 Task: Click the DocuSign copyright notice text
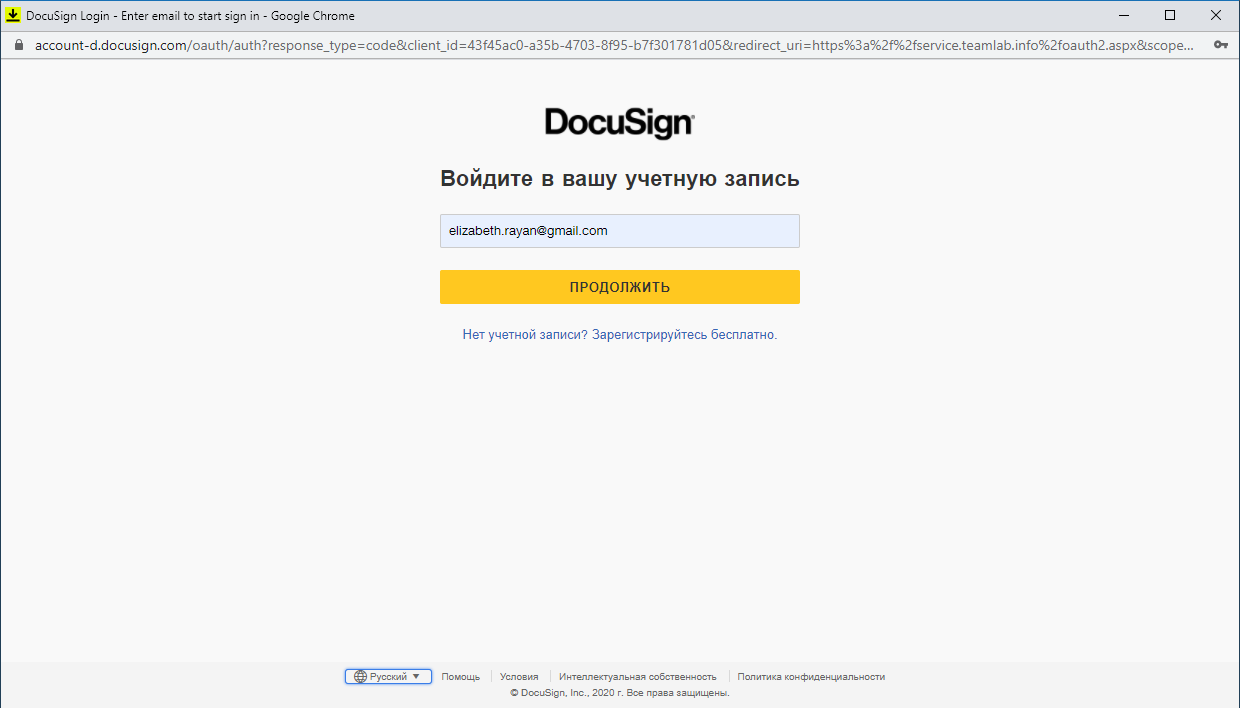point(620,693)
